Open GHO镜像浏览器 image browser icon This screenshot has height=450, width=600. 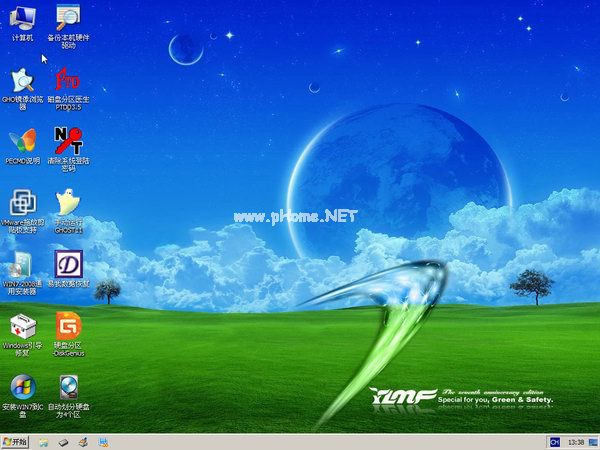tap(22, 80)
